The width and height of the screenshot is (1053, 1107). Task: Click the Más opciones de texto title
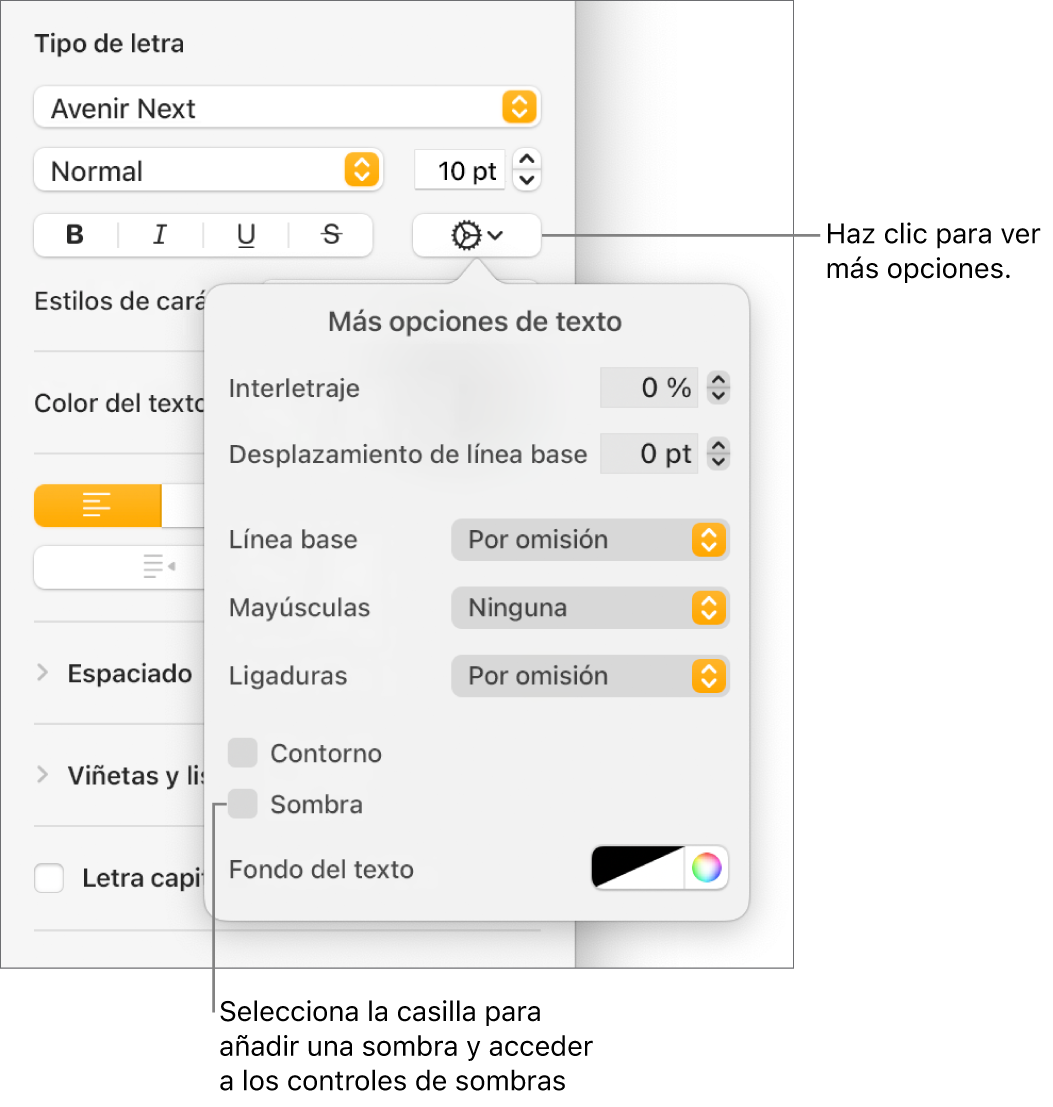tap(475, 322)
